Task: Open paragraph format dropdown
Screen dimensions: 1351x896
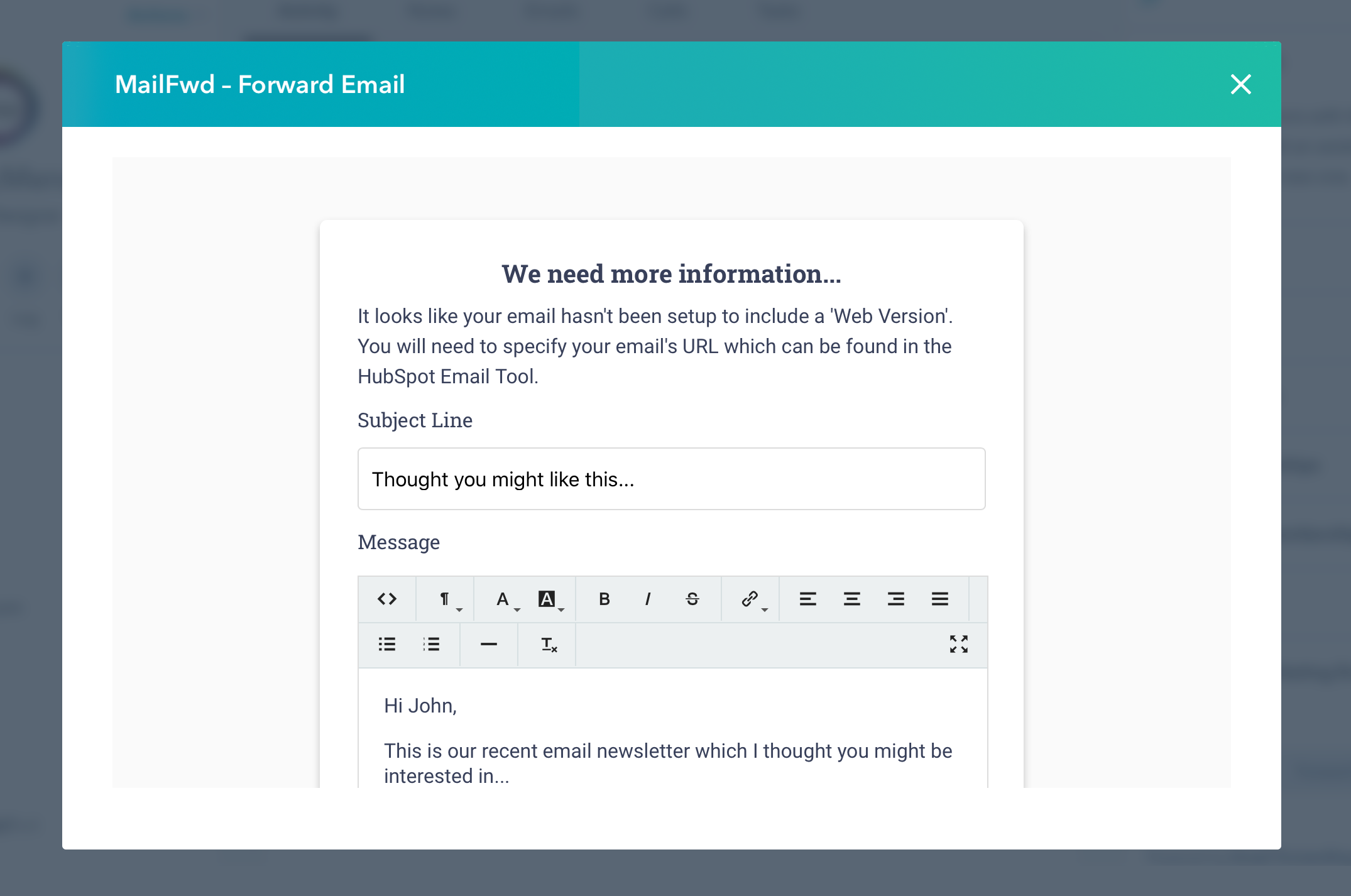Action: point(445,599)
